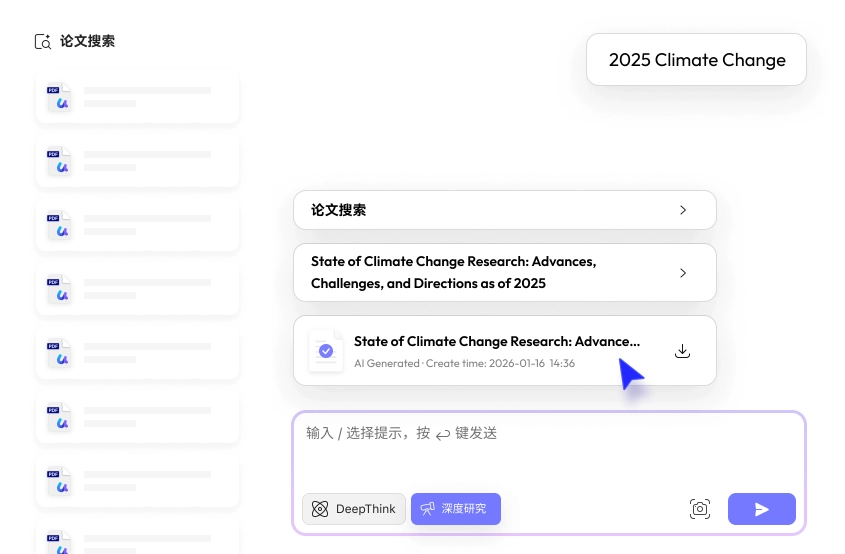This screenshot has width=845, height=554.
Task: Expand the 论文搜索 step row
Action: click(x=504, y=210)
